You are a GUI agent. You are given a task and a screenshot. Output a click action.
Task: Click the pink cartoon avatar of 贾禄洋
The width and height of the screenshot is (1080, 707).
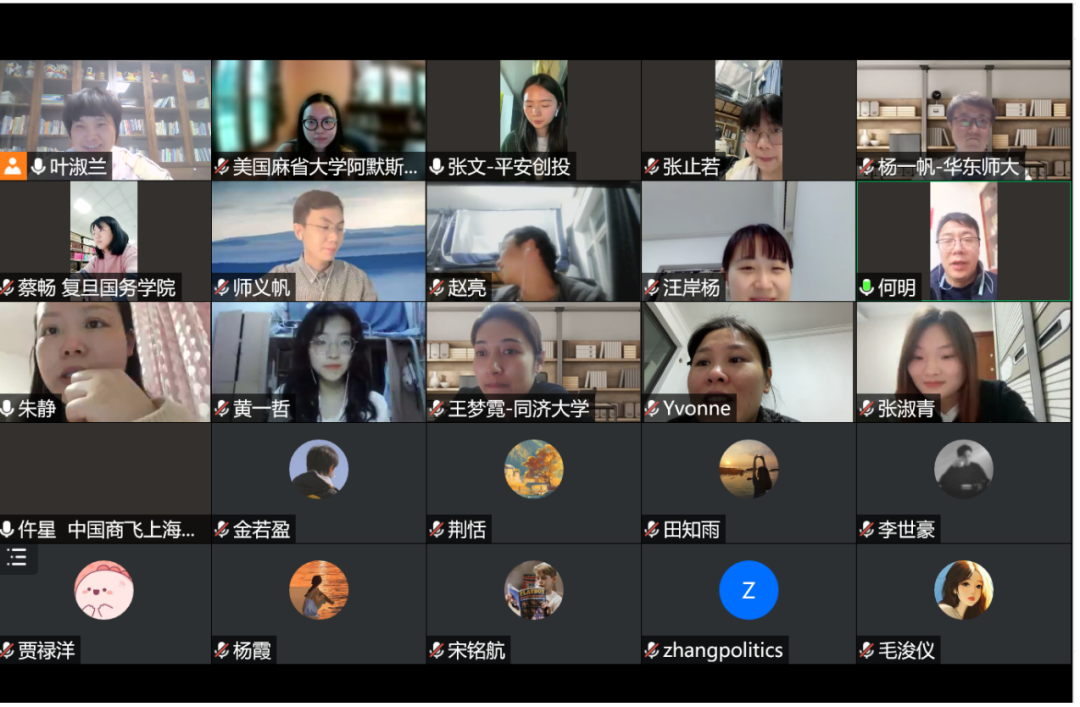point(104,591)
